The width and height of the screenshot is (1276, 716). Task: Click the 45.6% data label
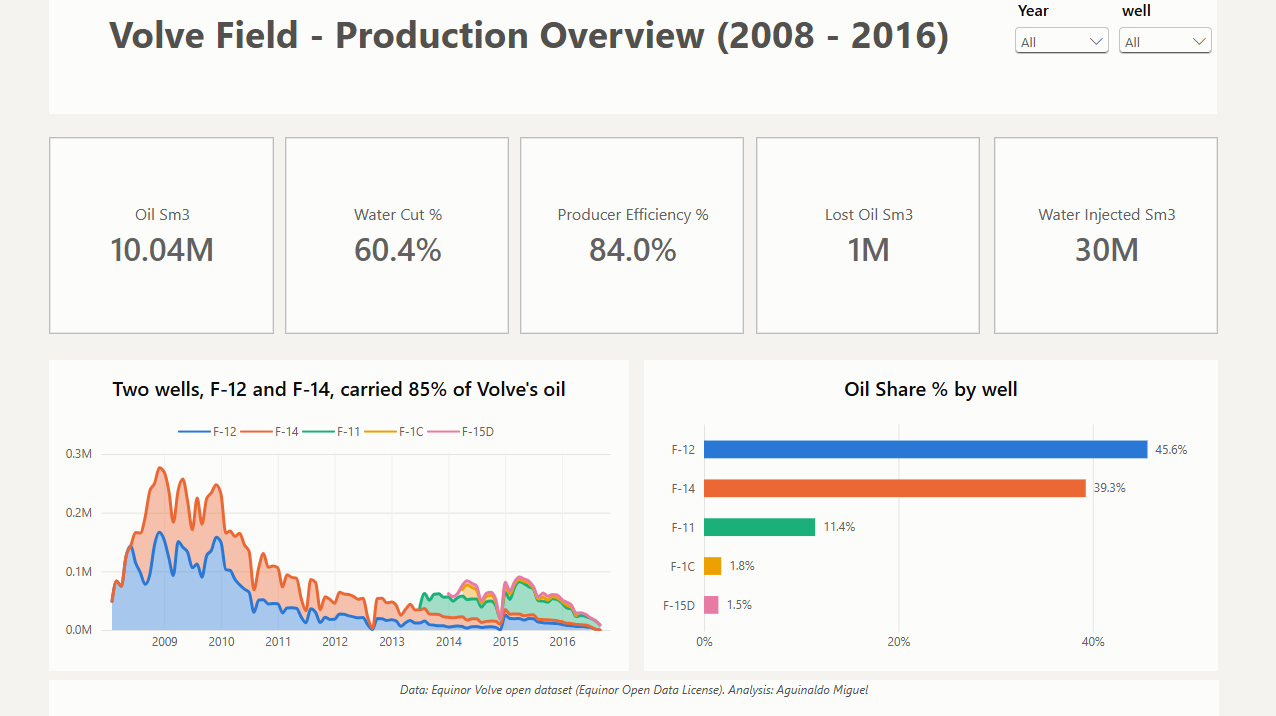pyautogui.click(x=1171, y=450)
